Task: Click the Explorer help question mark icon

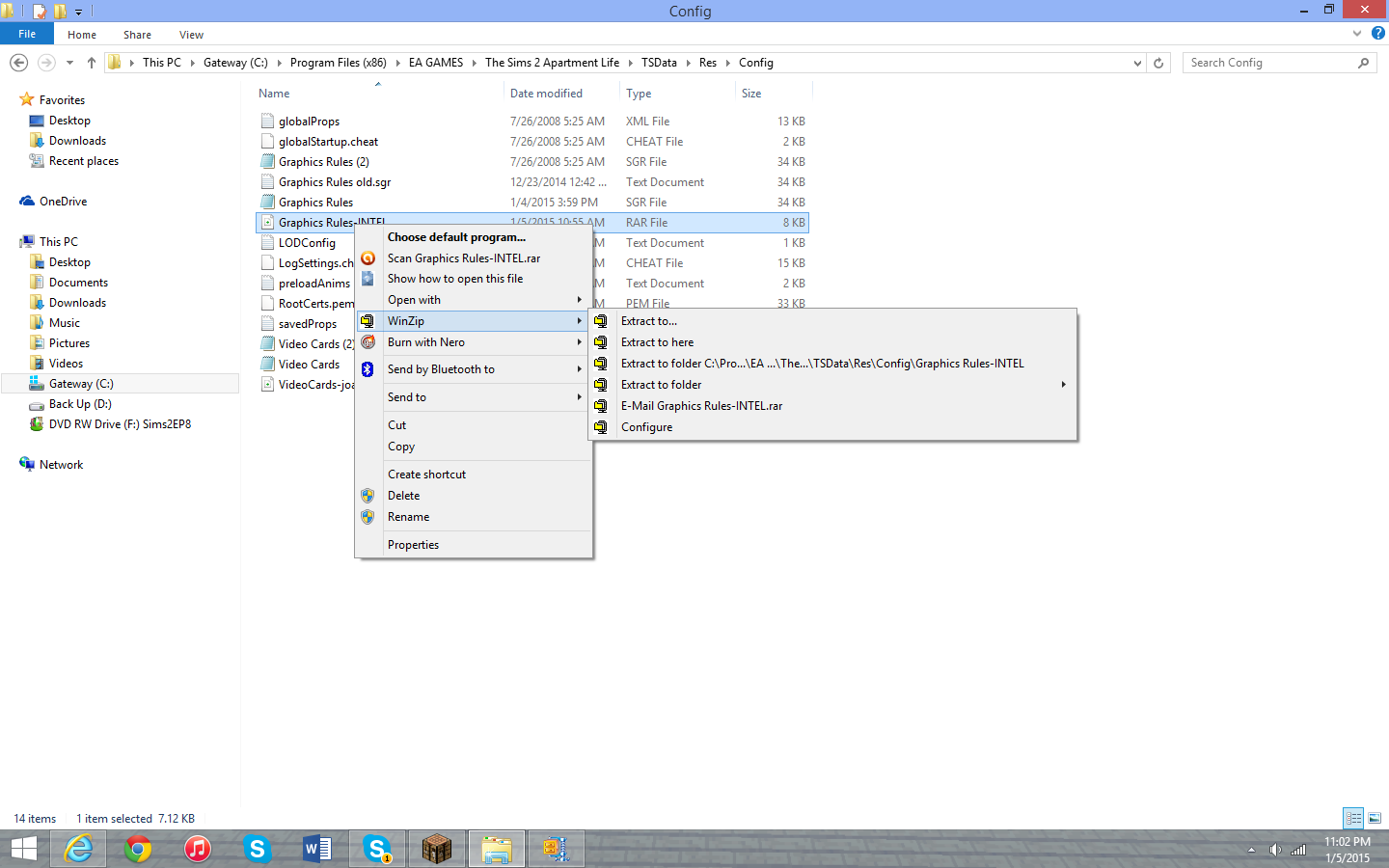Action: pos(1378,34)
